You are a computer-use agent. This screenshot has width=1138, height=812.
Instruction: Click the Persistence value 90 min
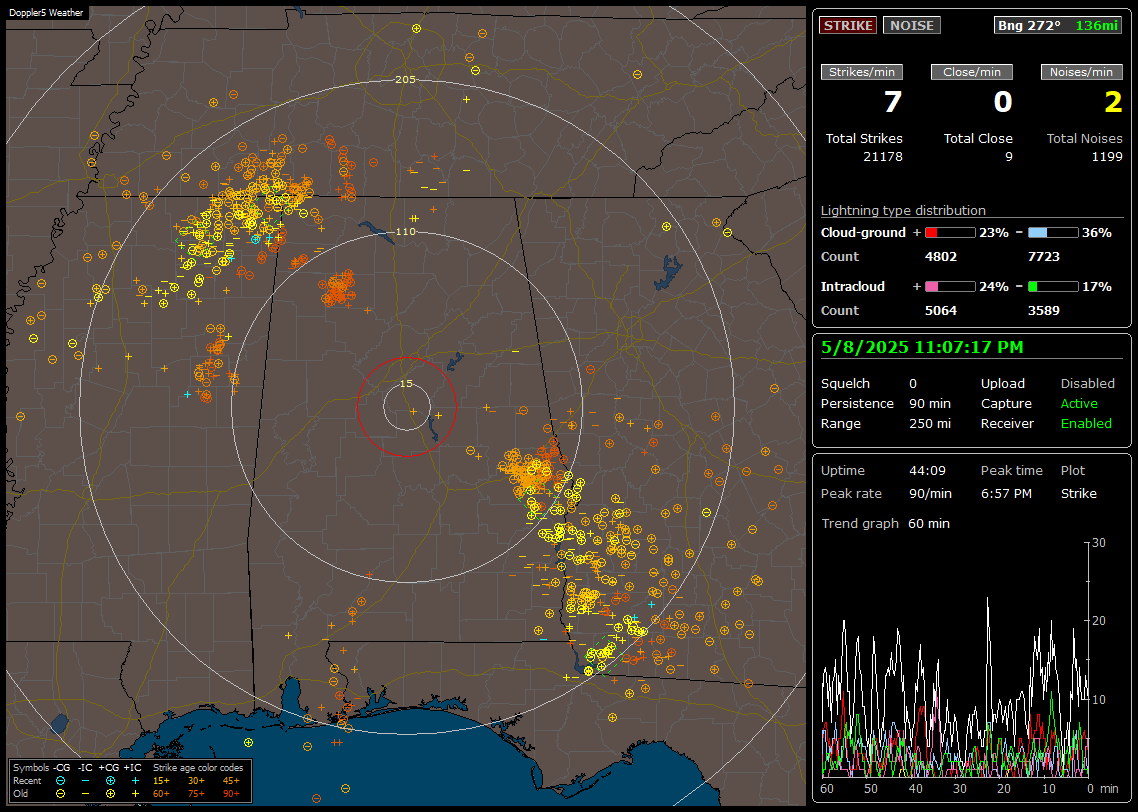[x=930, y=403]
